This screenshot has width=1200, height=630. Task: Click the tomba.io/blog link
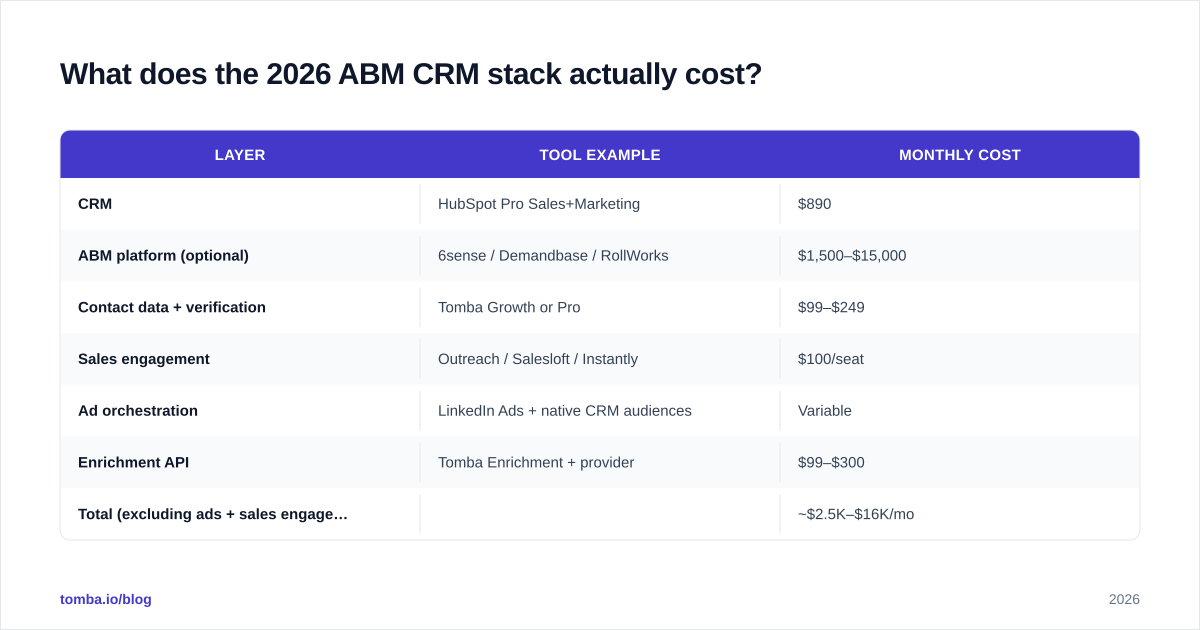point(106,599)
